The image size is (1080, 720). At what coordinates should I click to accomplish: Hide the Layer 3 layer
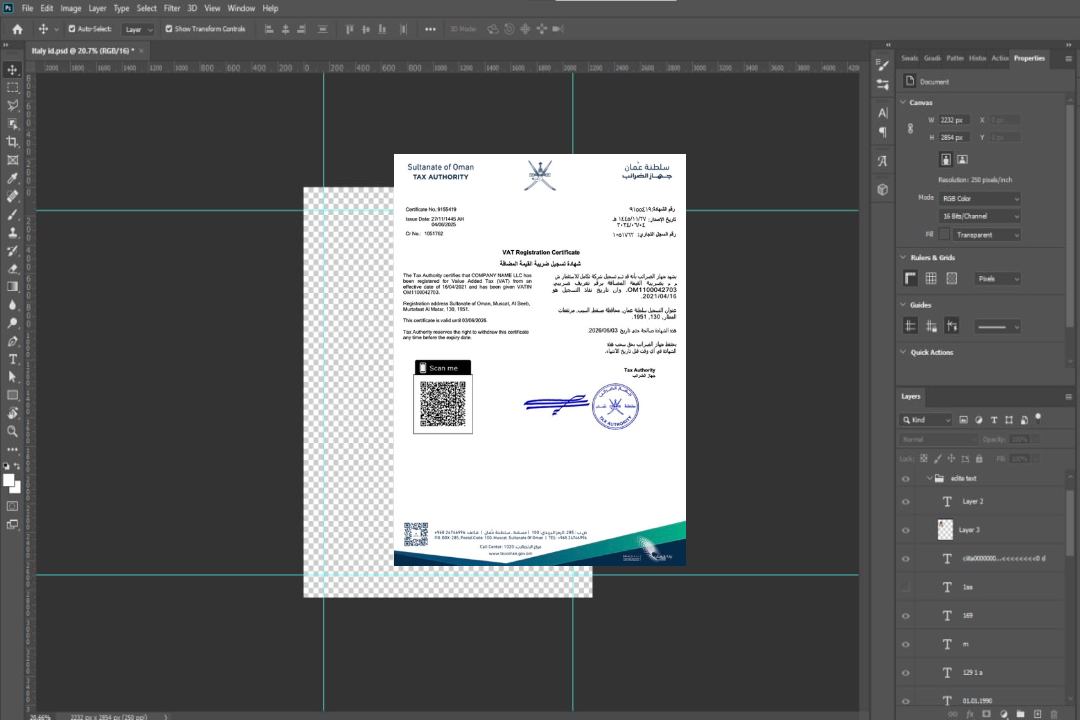(906, 530)
